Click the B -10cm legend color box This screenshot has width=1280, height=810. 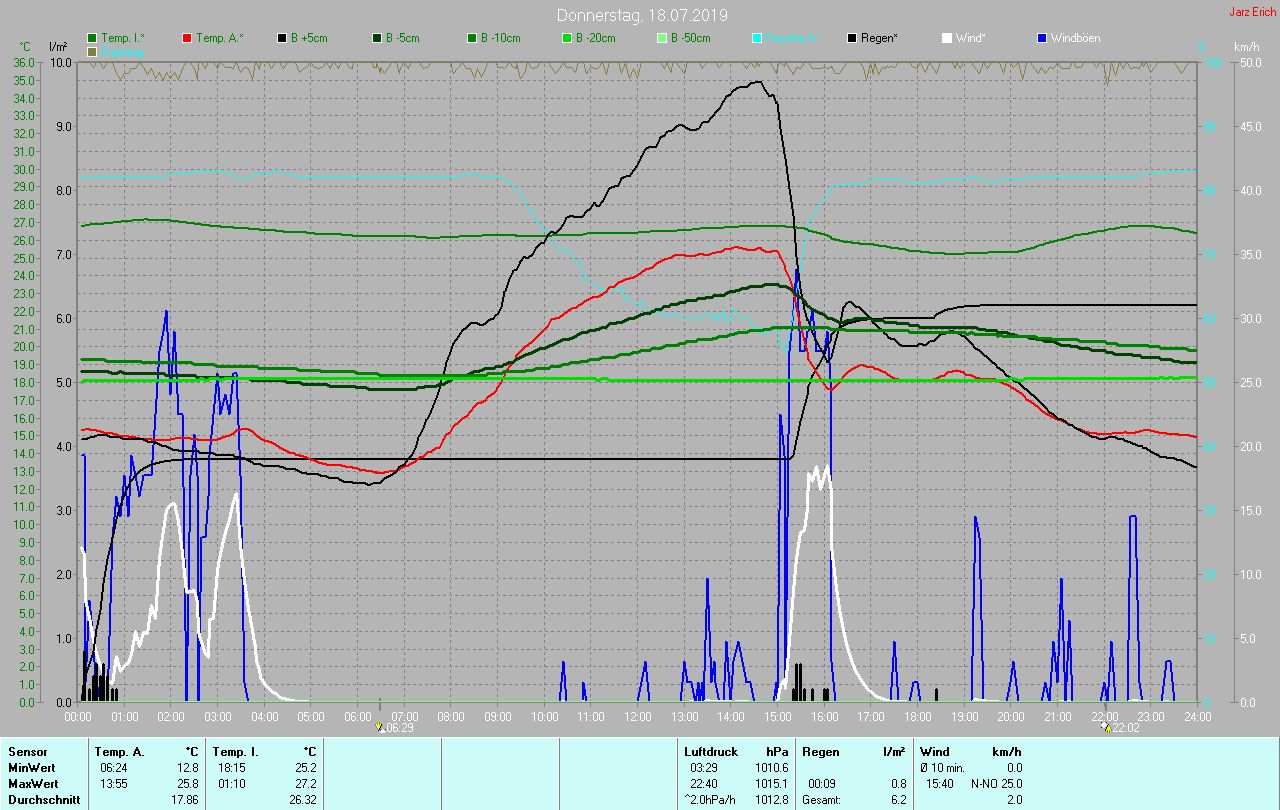click(472, 38)
